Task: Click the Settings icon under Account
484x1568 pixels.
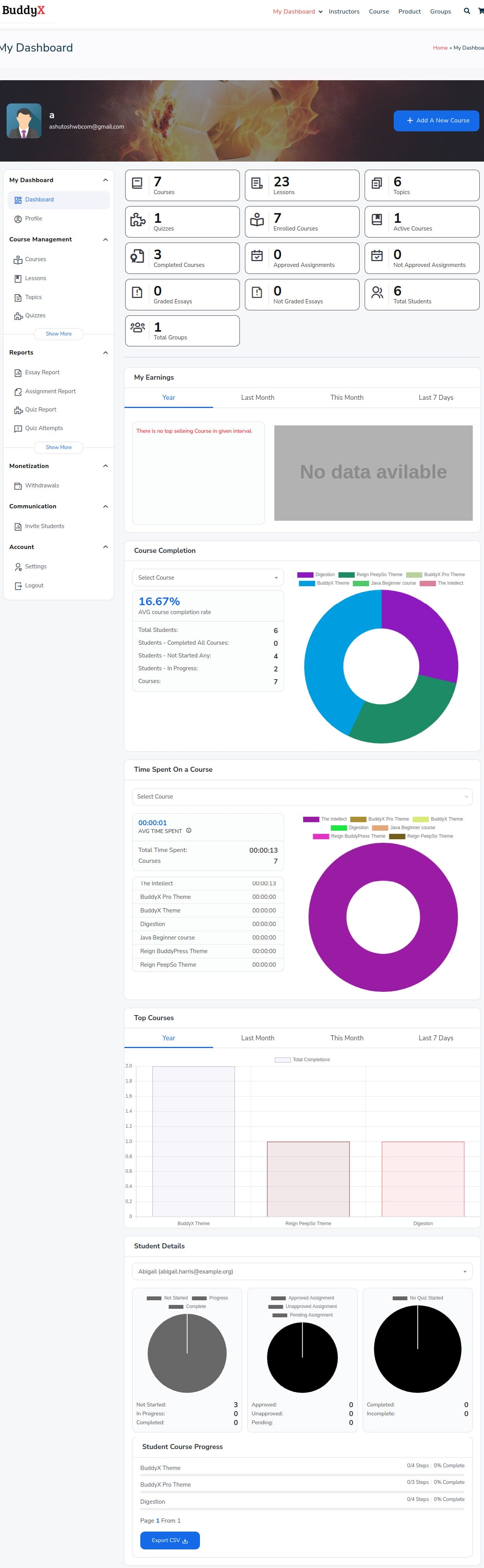Action: click(x=18, y=567)
